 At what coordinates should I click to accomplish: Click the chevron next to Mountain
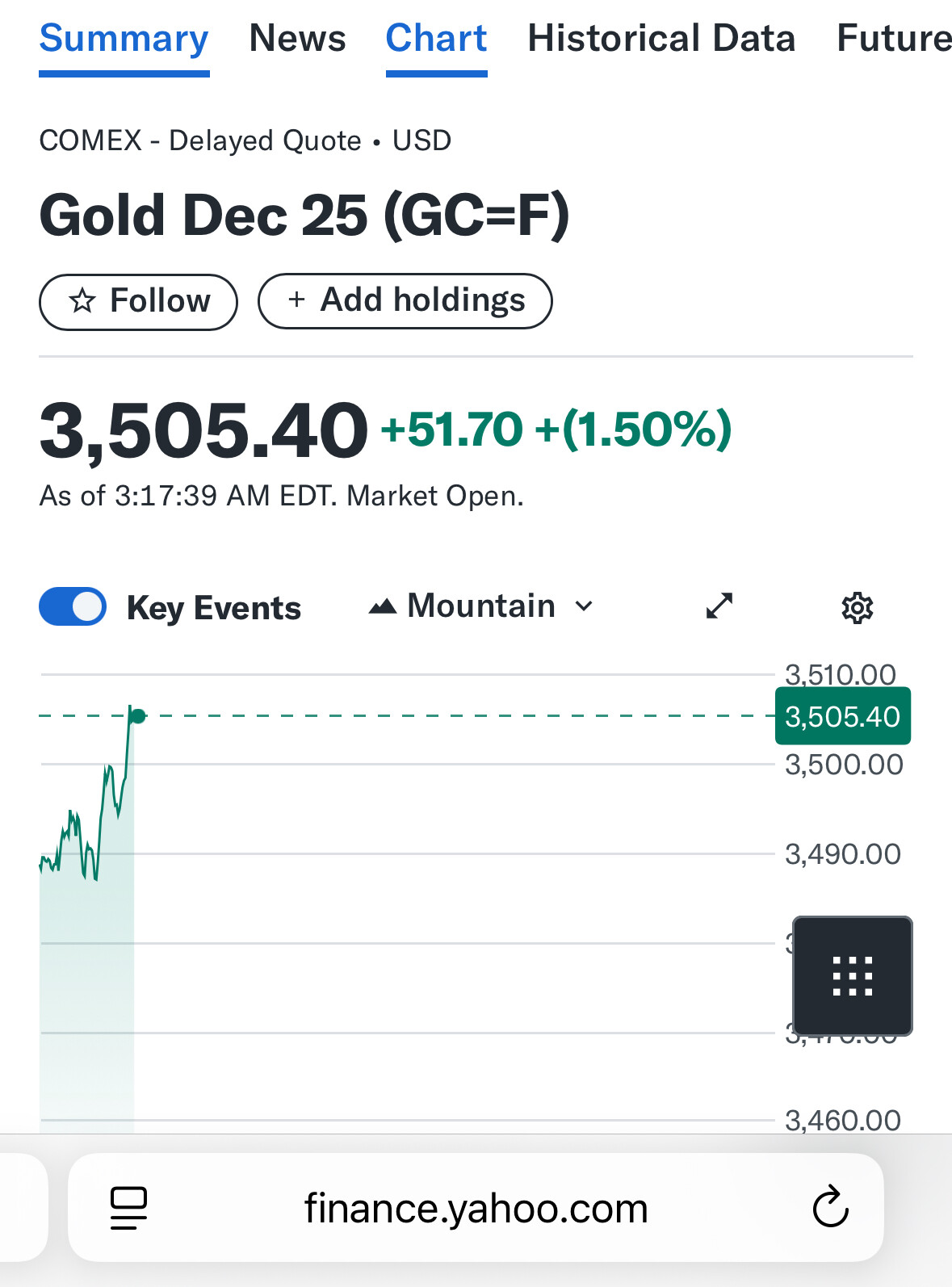[584, 606]
